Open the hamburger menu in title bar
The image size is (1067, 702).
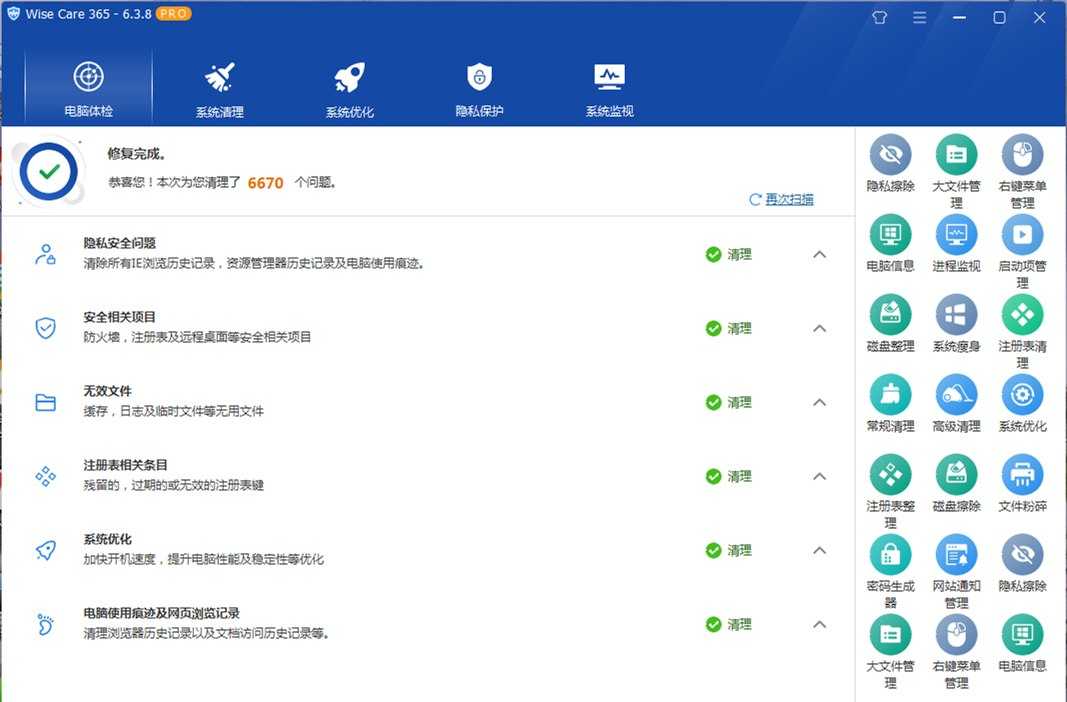919,18
